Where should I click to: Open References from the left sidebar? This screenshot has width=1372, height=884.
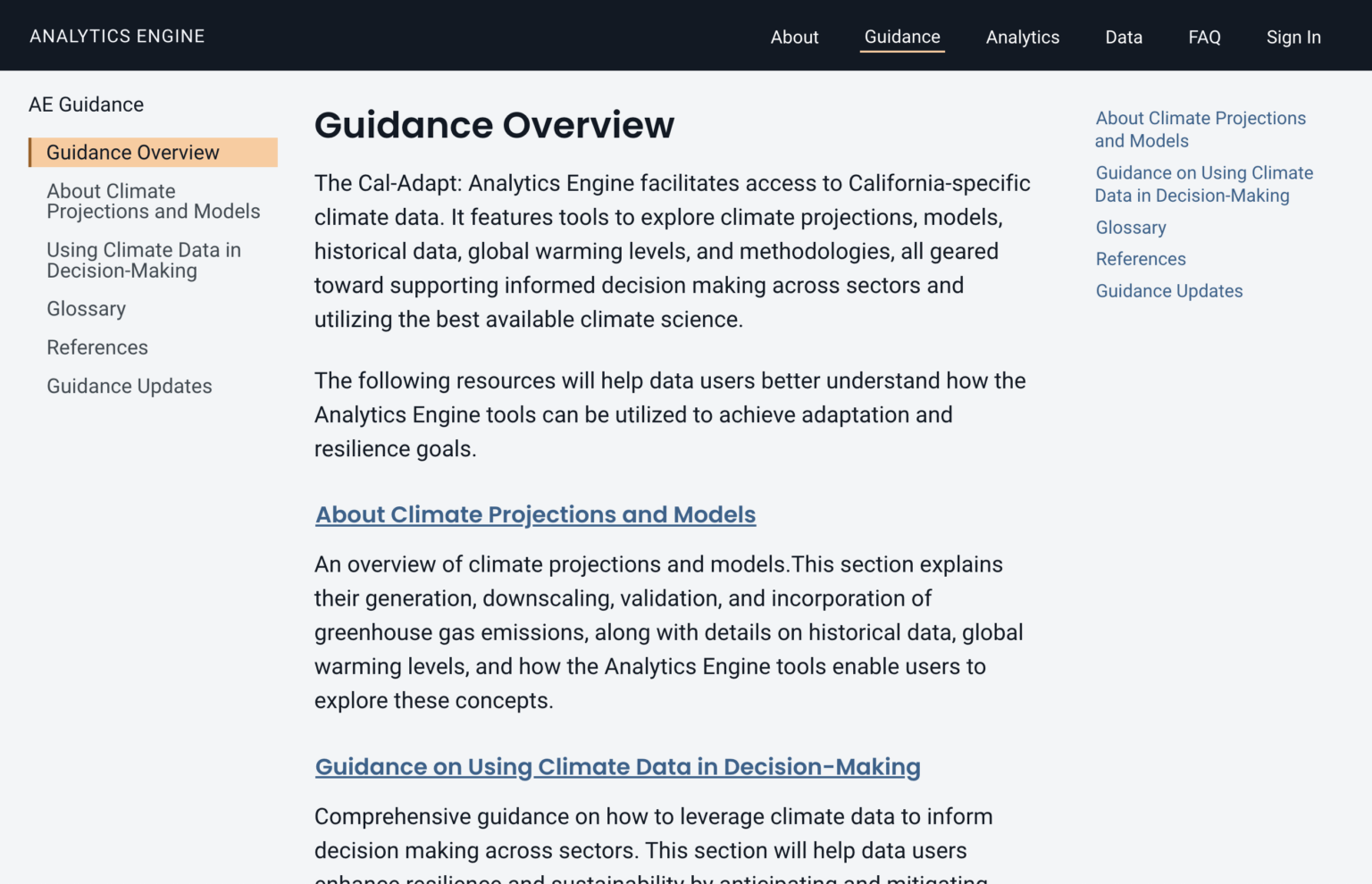click(97, 347)
